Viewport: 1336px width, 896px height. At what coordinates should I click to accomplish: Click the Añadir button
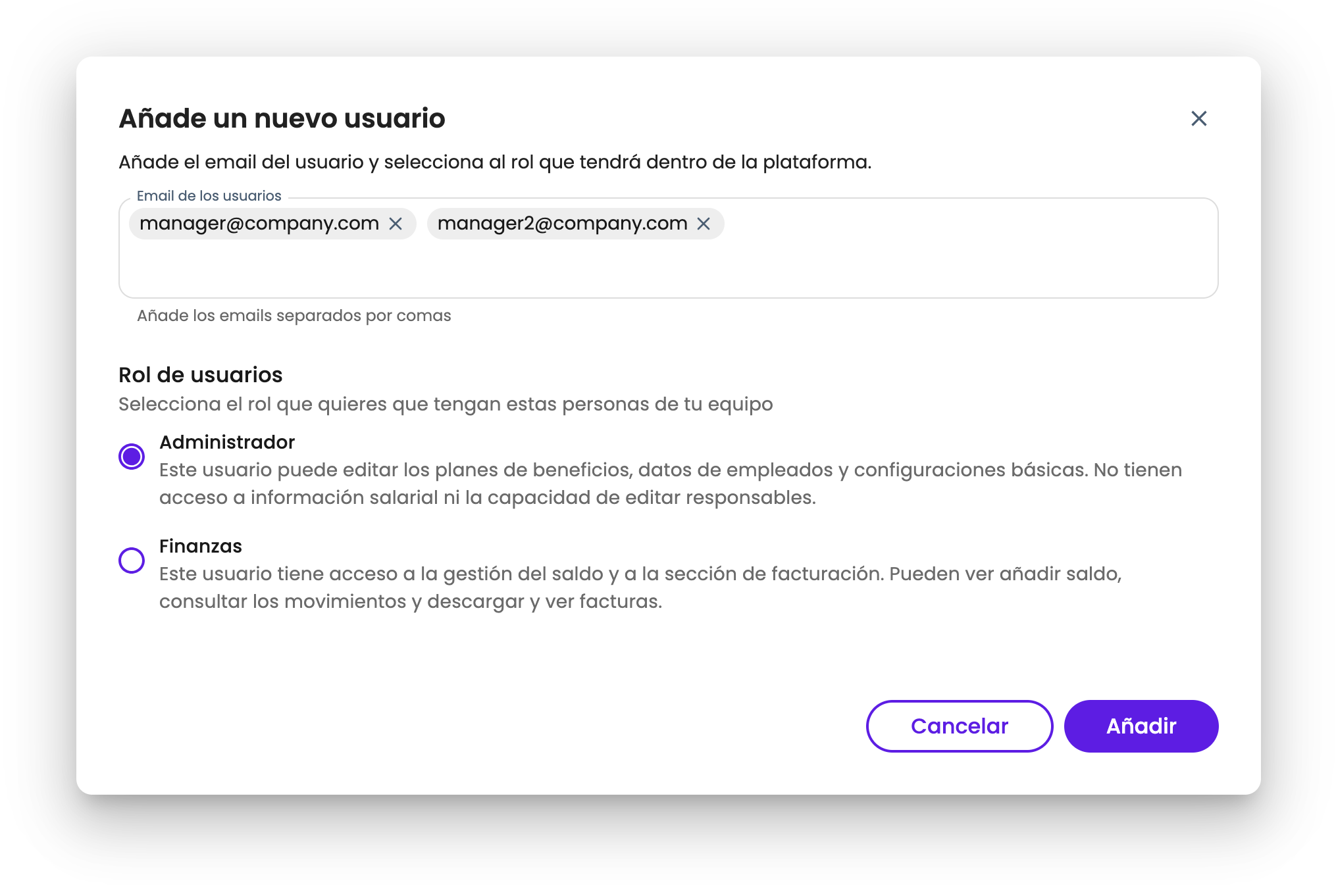[1141, 726]
